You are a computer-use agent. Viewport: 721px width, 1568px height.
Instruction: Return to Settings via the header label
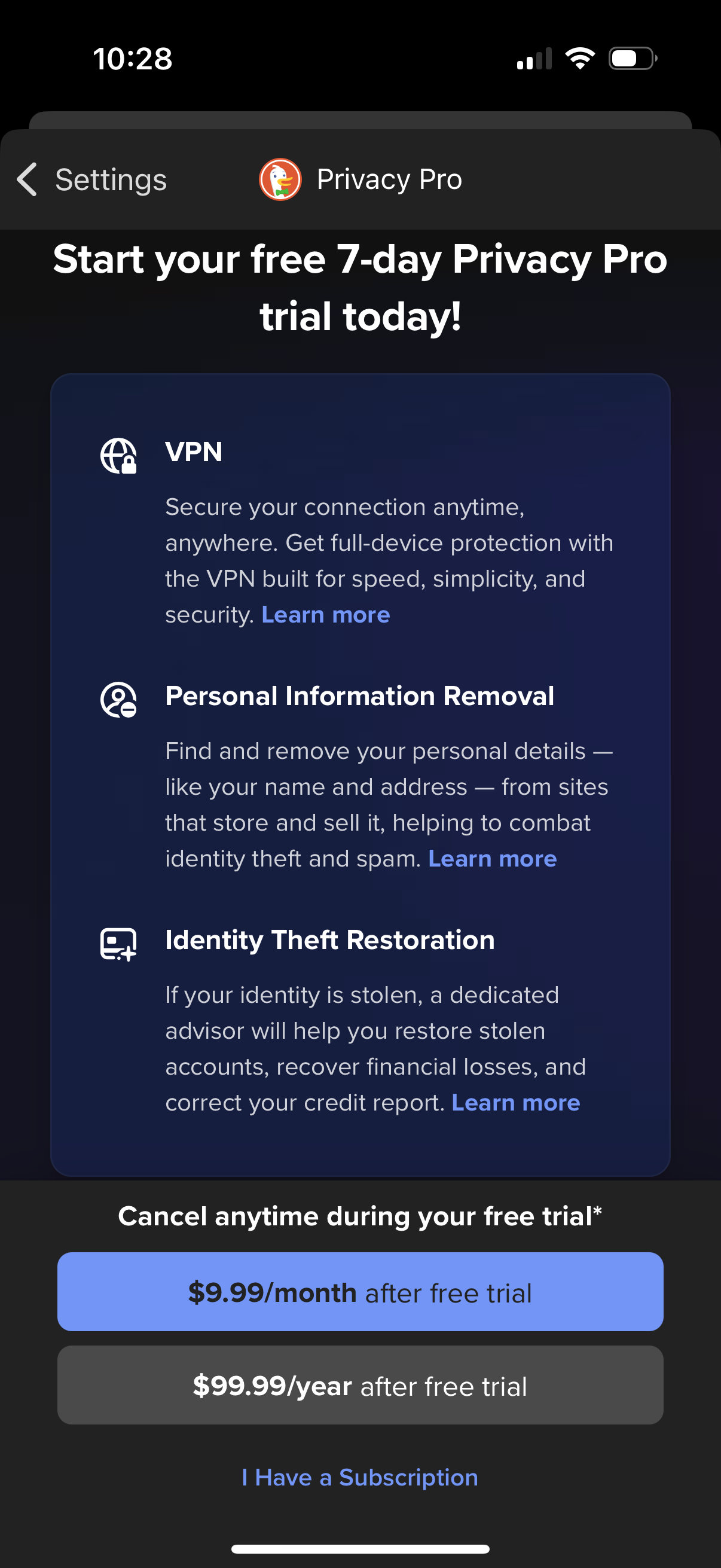coord(111,179)
